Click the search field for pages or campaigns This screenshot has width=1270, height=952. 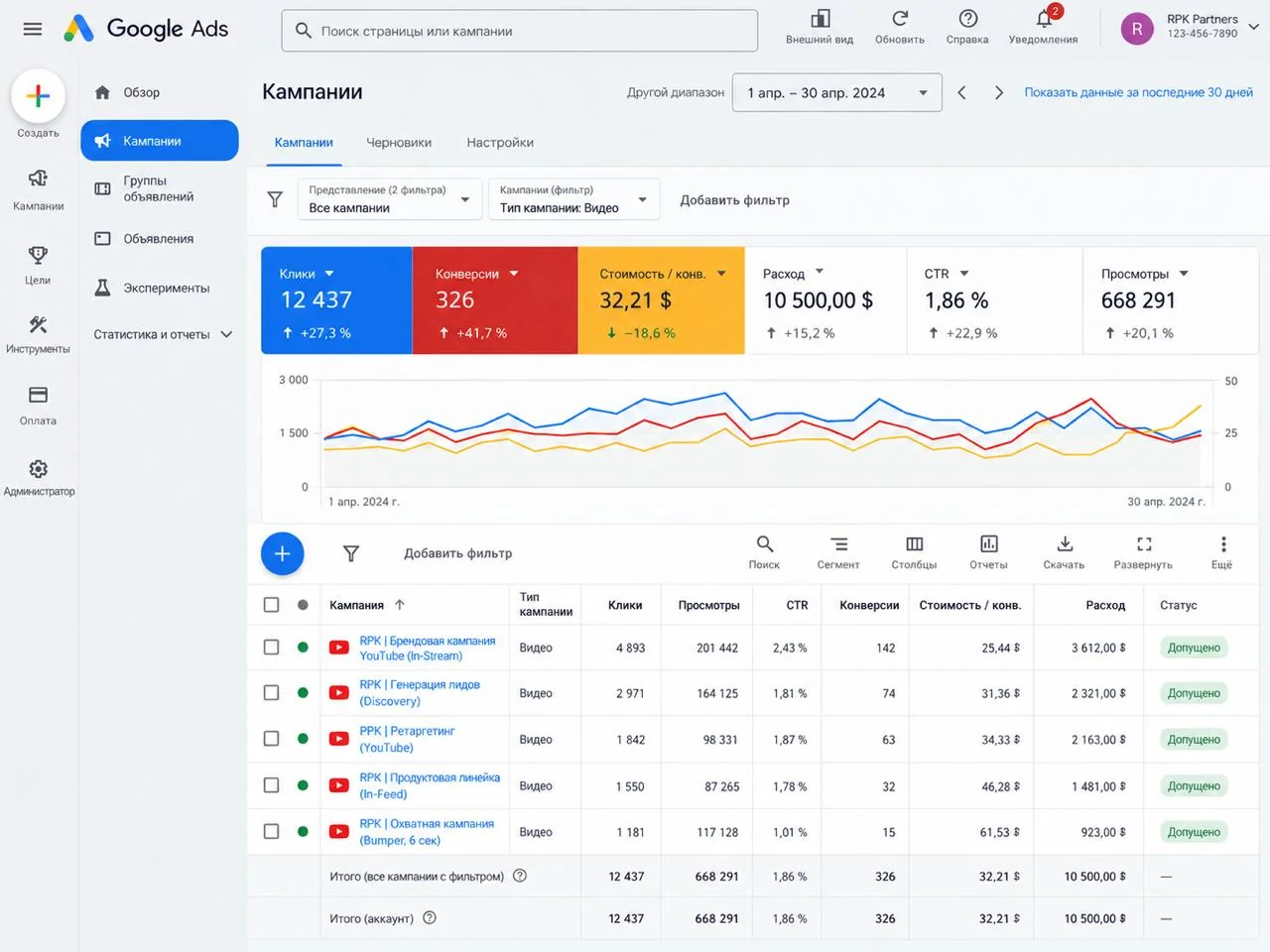click(x=520, y=31)
